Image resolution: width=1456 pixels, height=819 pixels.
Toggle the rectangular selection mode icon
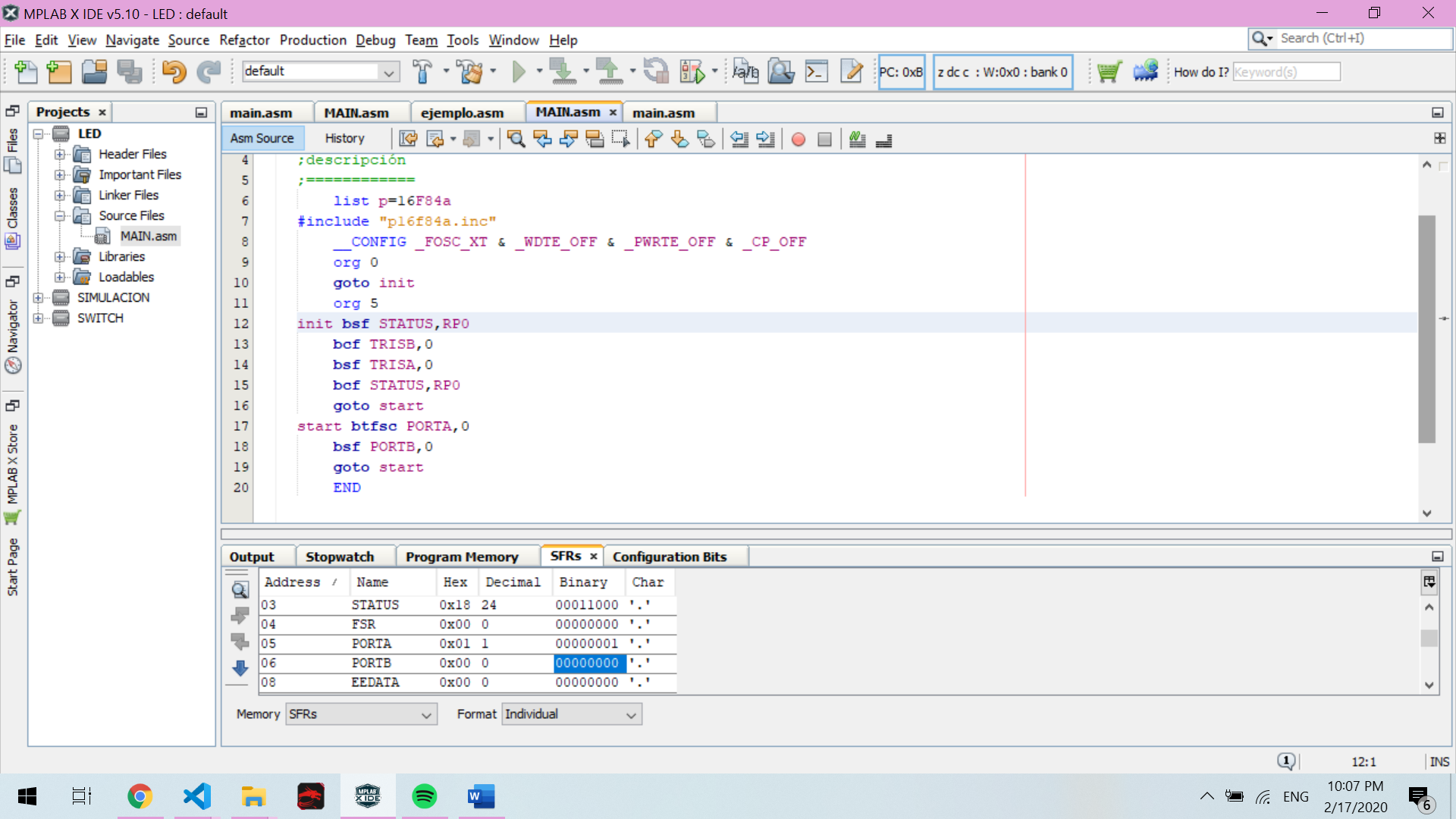(x=620, y=139)
